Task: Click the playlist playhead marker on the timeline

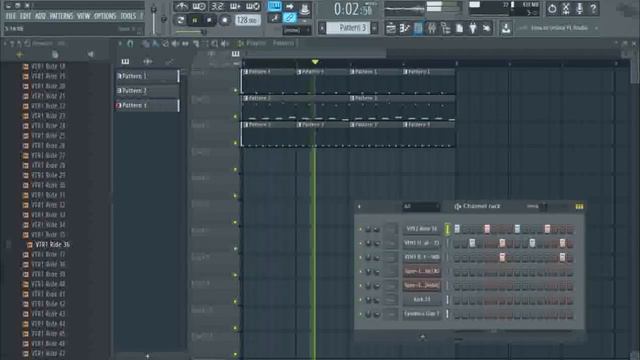Action: tap(315, 62)
